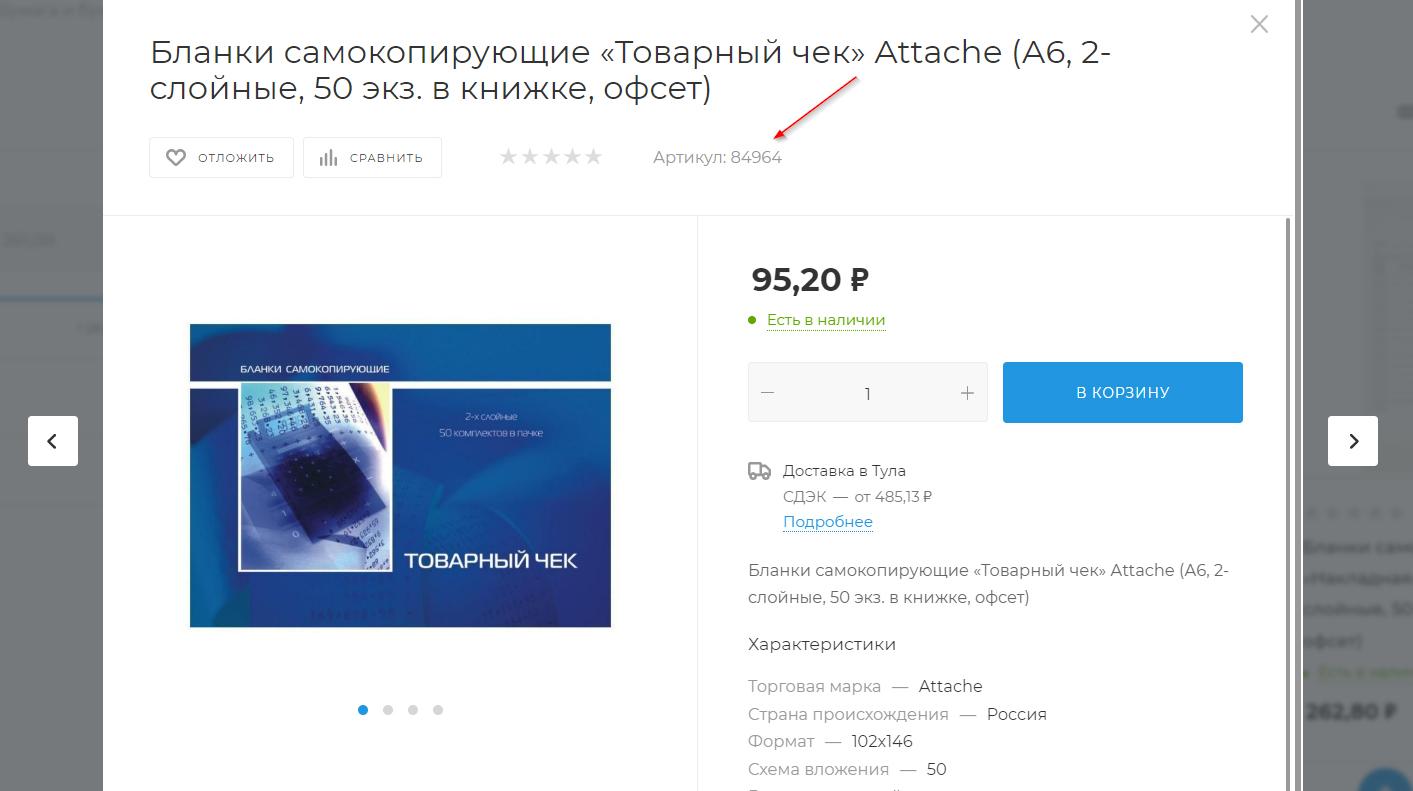Select the fourth image carousel dot
The width and height of the screenshot is (1413, 791).
[x=438, y=710]
